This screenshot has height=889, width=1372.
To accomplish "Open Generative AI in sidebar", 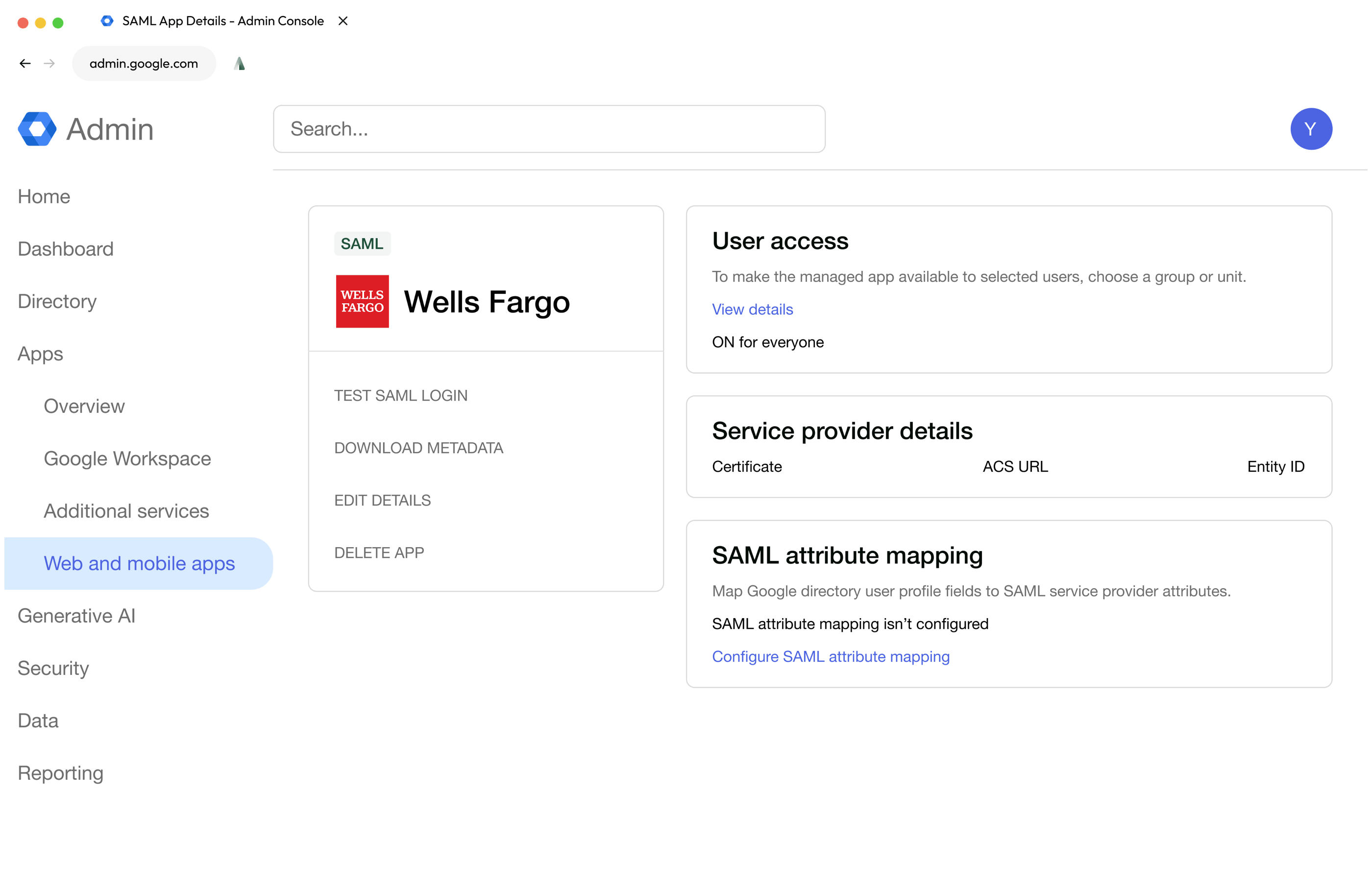I will point(76,616).
